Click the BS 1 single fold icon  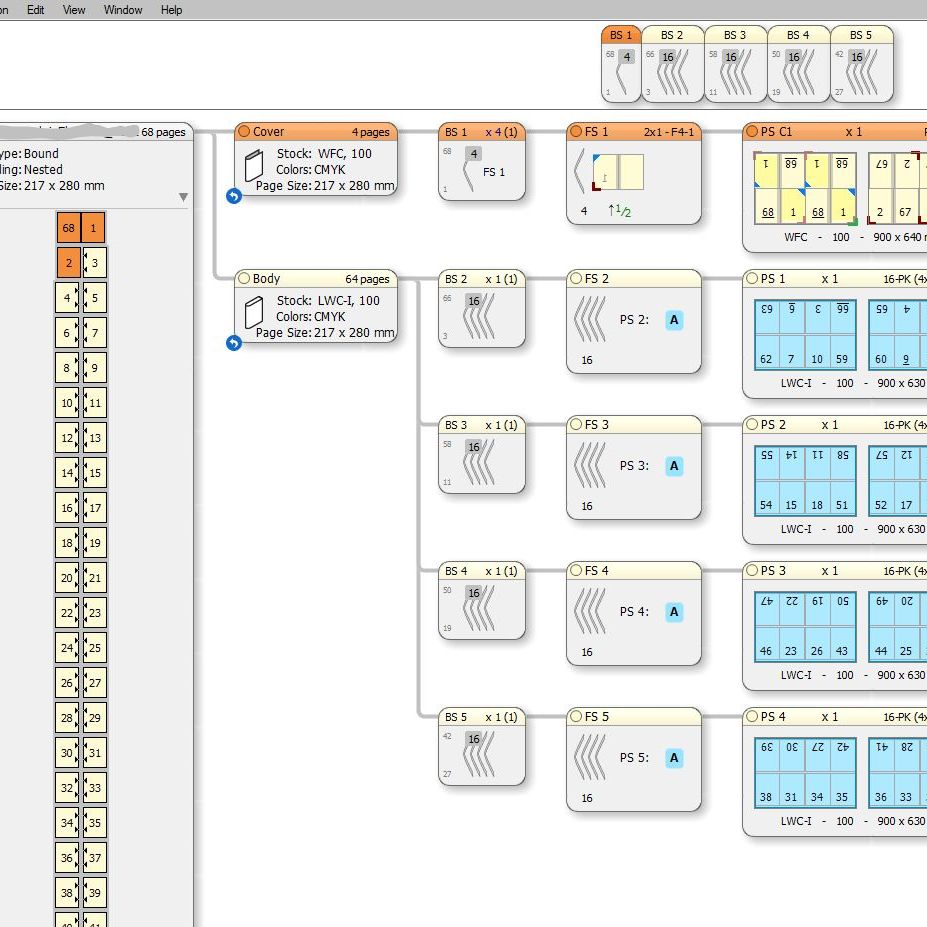pos(468,177)
